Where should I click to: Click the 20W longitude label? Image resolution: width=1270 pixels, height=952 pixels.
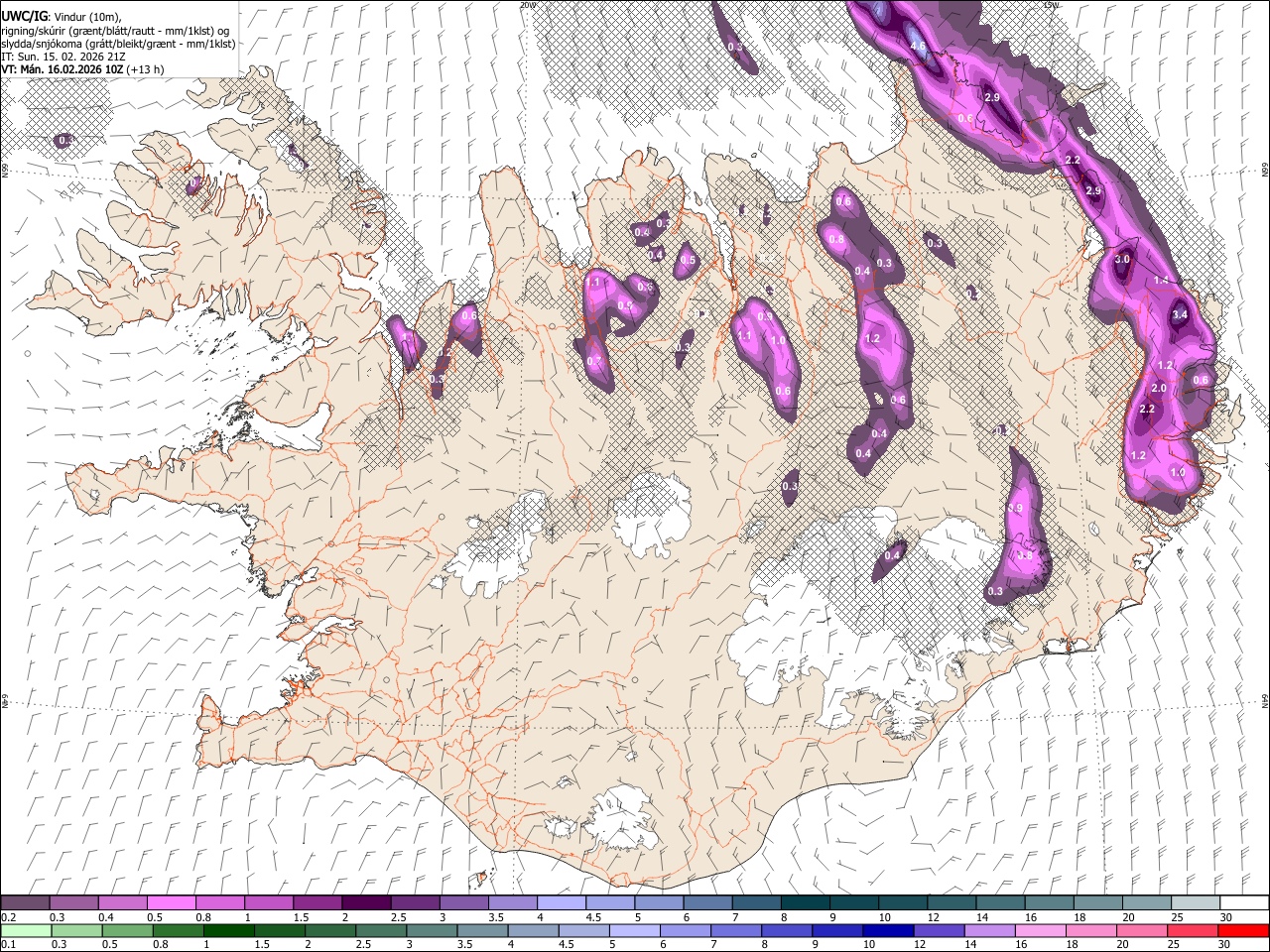click(526, 4)
